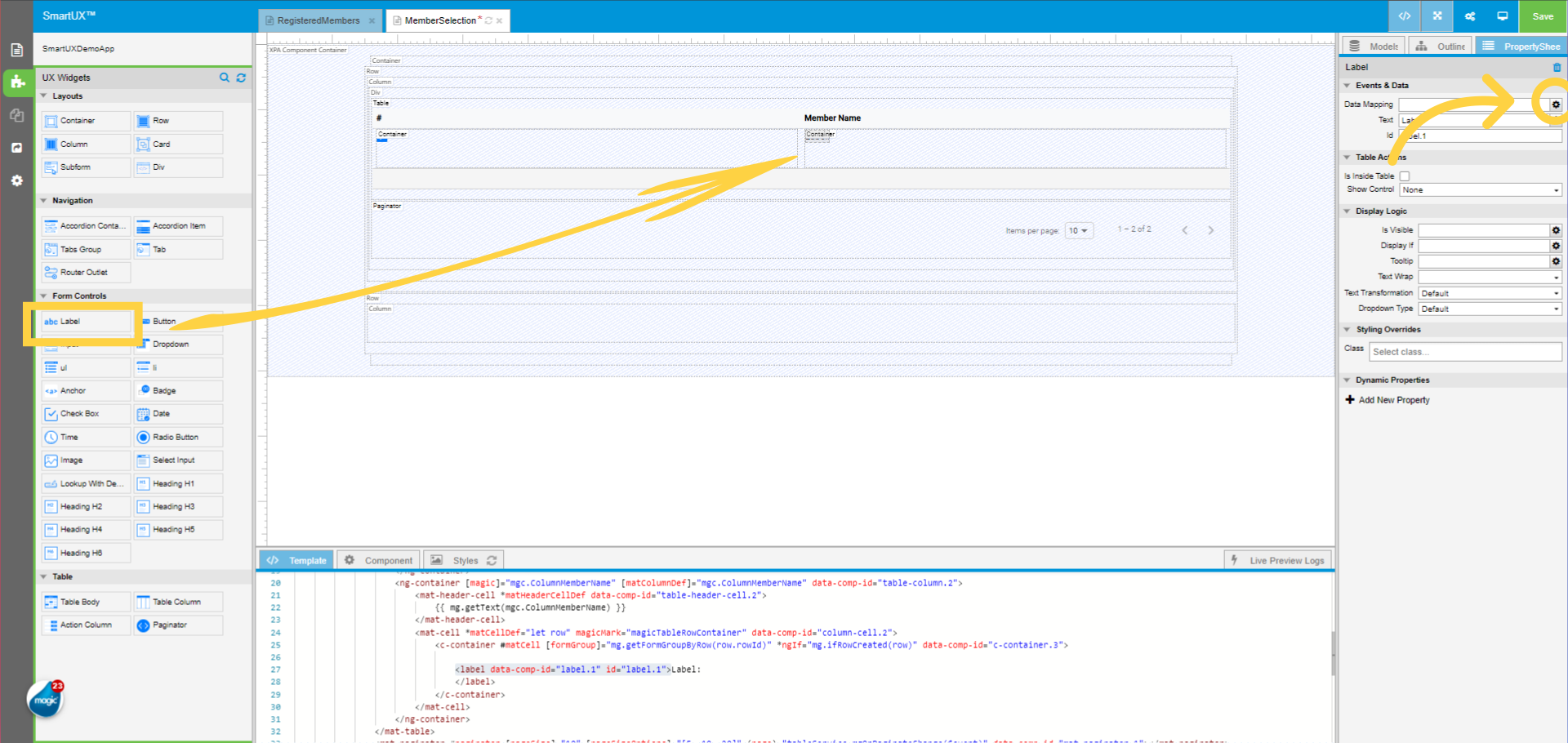Click the monitor preview icon in the toolbar
Image resolution: width=1568 pixels, height=743 pixels.
[1503, 16]
